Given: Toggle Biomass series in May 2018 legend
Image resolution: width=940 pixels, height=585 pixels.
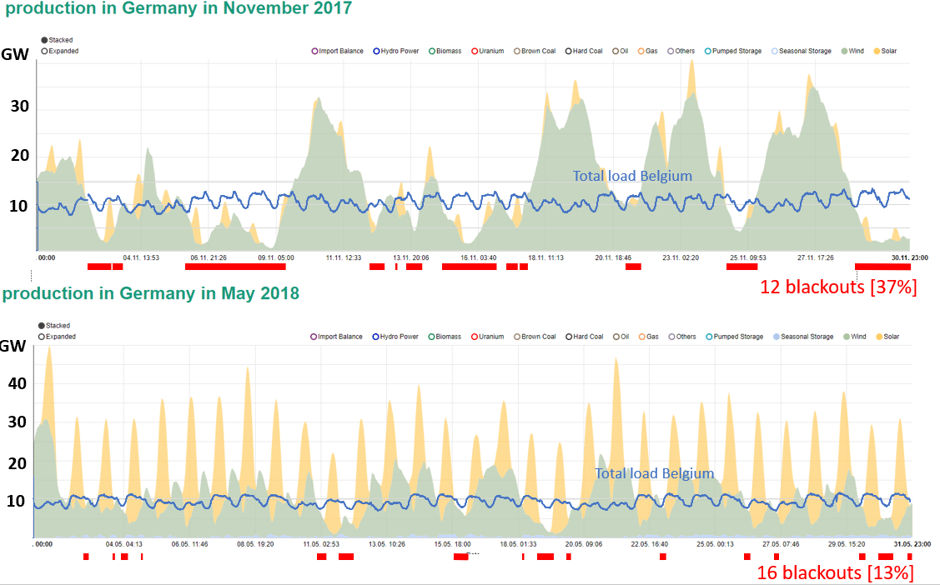Looking at the screenshot, I should (x=445, y=336).
